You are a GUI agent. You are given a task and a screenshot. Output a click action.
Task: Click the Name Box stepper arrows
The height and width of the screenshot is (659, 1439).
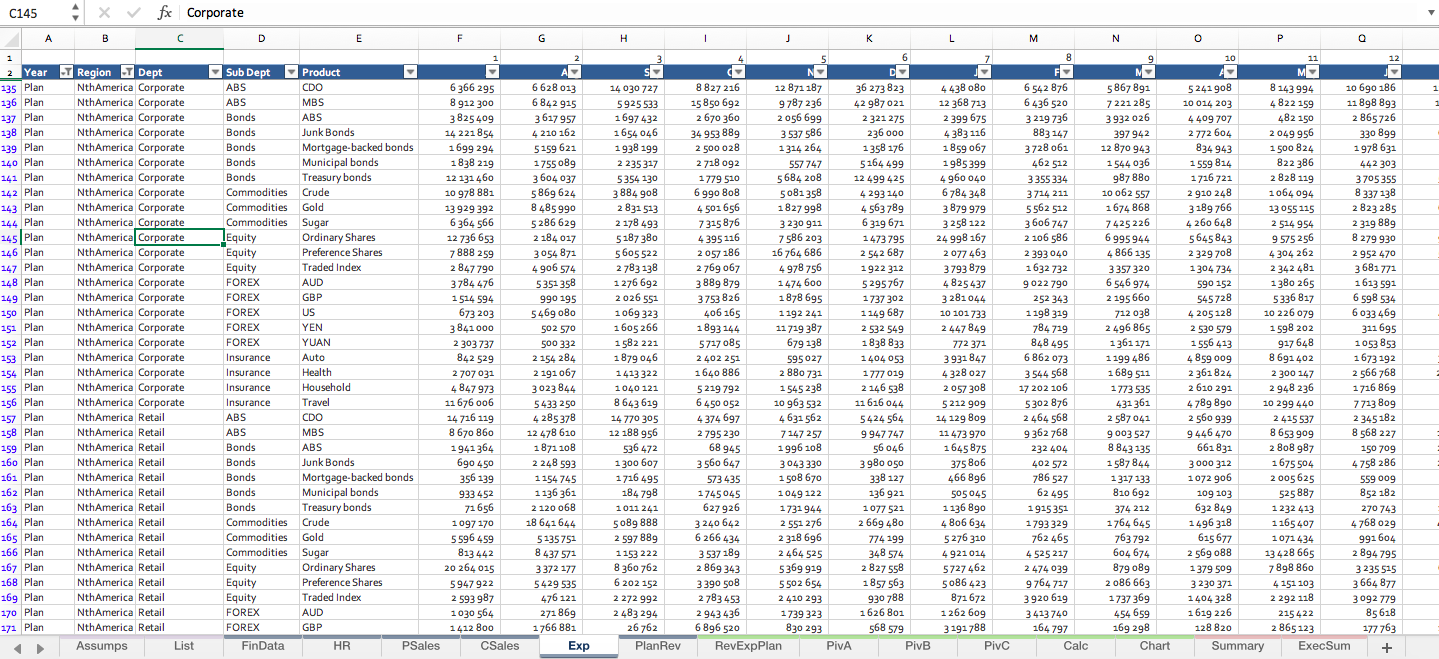pyautogui.click(x=74, y=12)
